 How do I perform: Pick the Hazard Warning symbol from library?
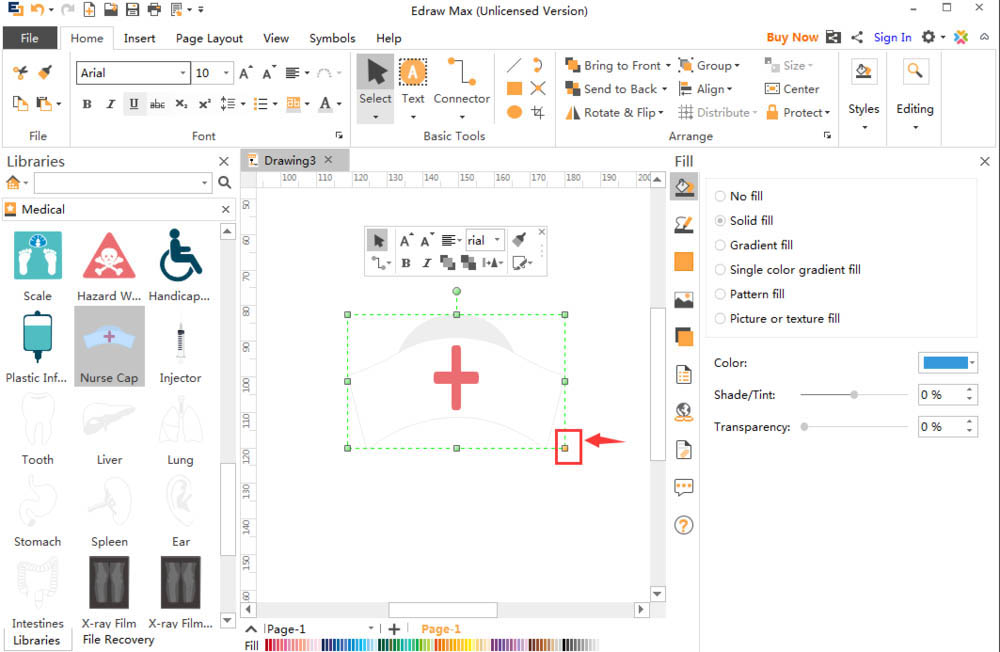(x=109, y=264)
